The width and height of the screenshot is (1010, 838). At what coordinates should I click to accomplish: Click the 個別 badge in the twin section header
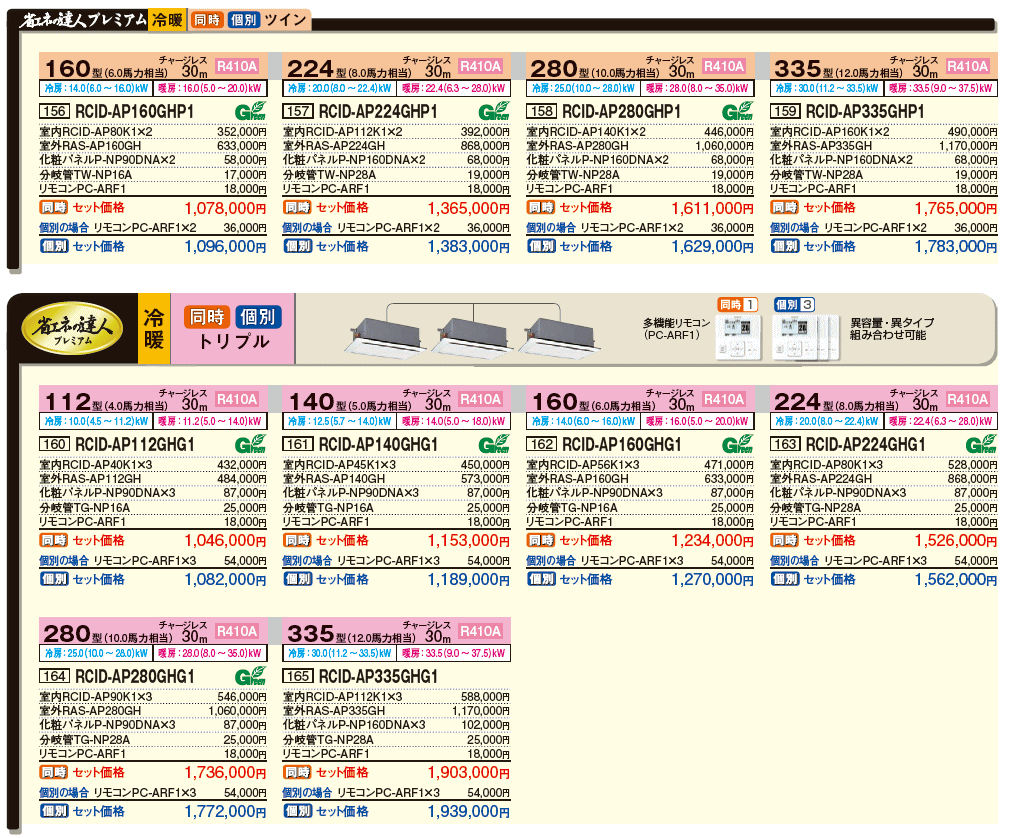(x=243, y=20)
